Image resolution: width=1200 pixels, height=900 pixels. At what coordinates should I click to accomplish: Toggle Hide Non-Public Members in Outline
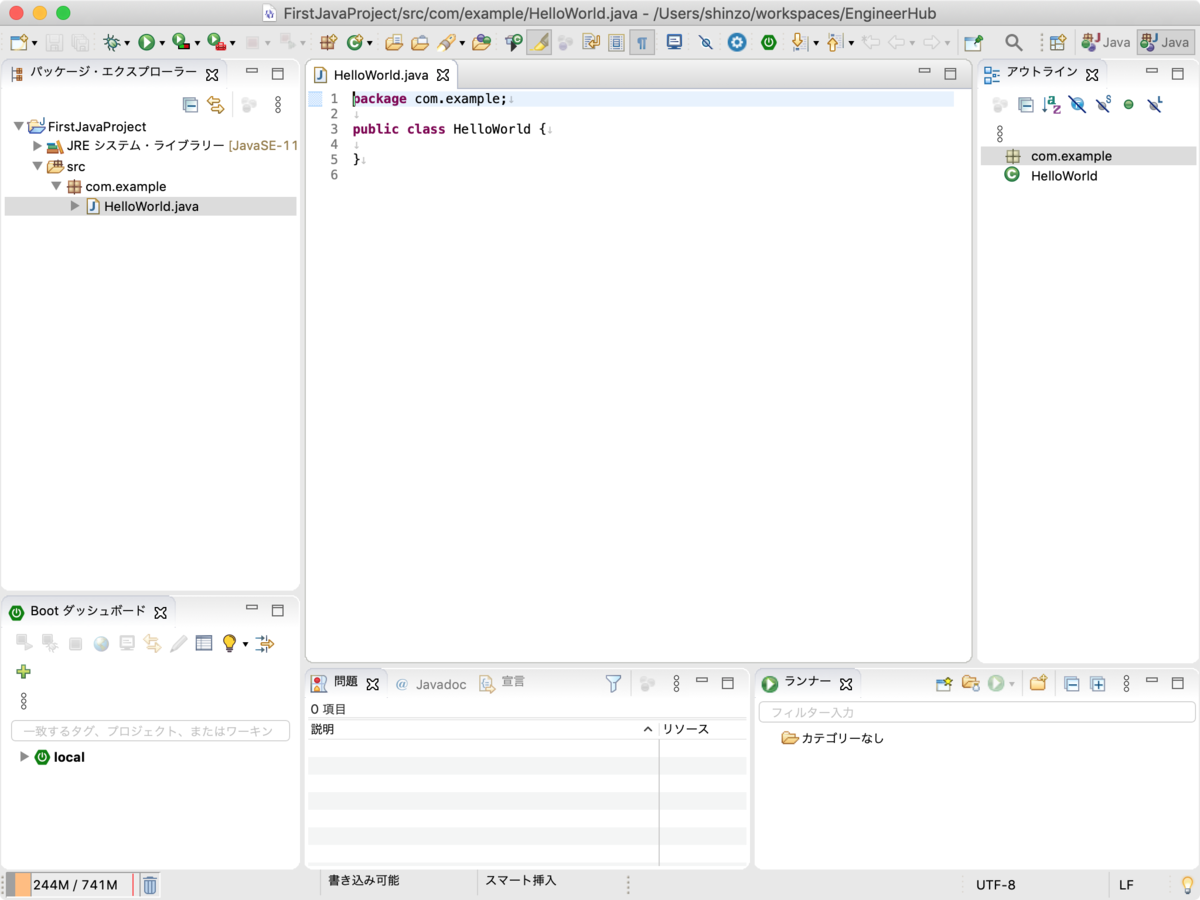(1129, 104)
